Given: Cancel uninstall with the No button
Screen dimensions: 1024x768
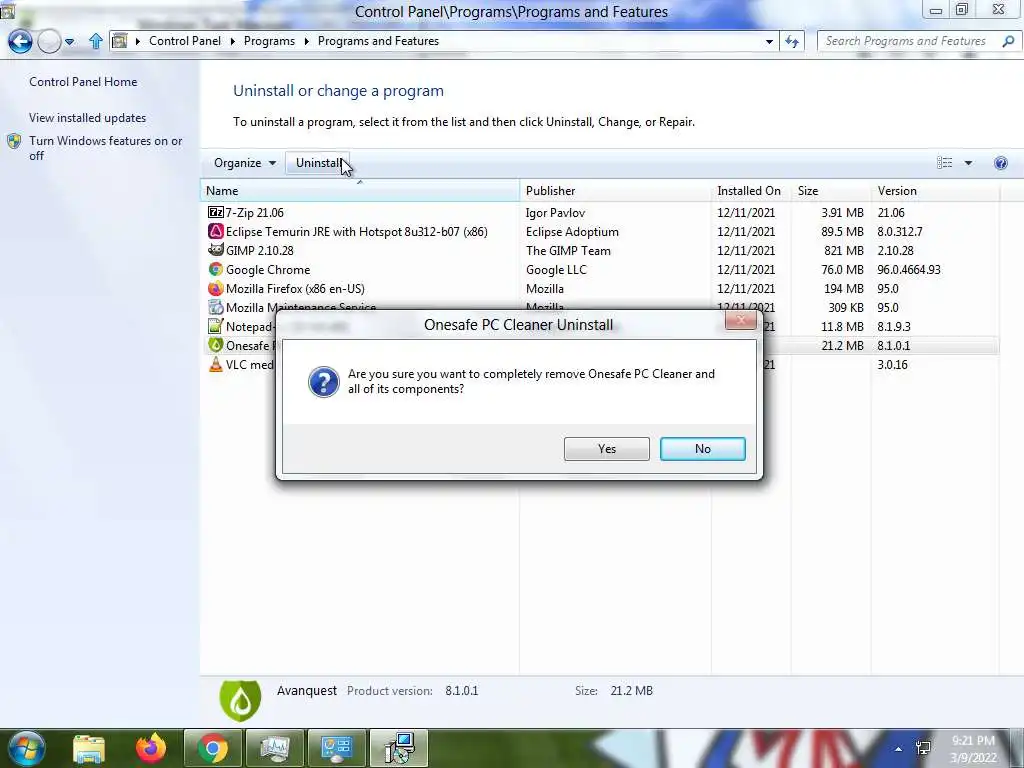Looking at the screenshot, I should click(702, 449).
